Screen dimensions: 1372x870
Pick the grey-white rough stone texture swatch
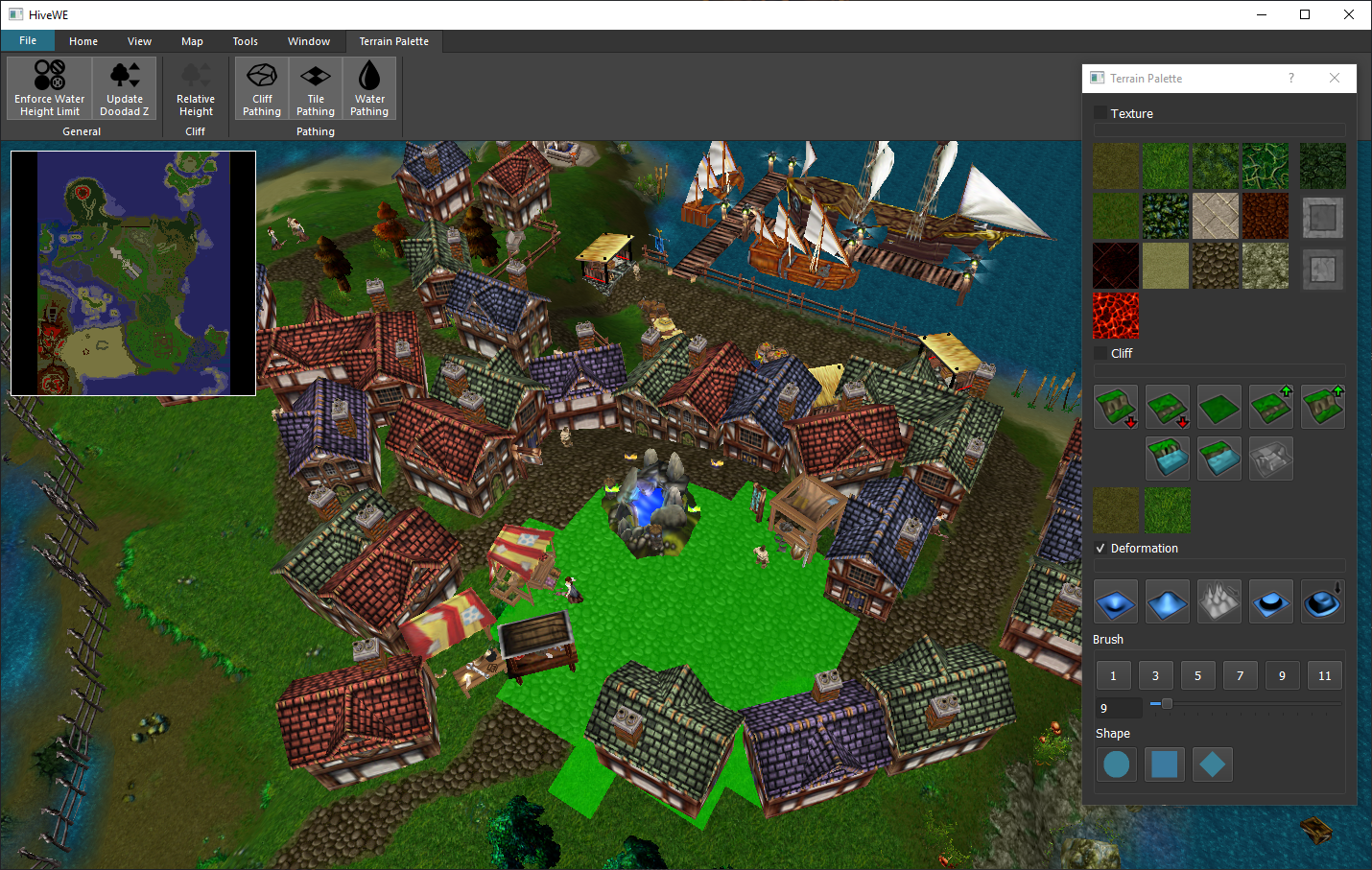[x=1266, y=266]
